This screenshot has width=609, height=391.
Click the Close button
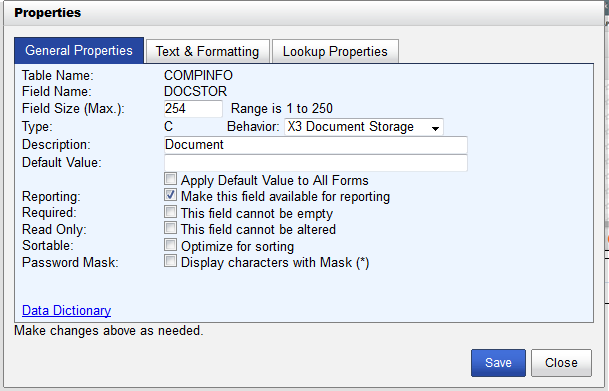[x=561, y=363]
